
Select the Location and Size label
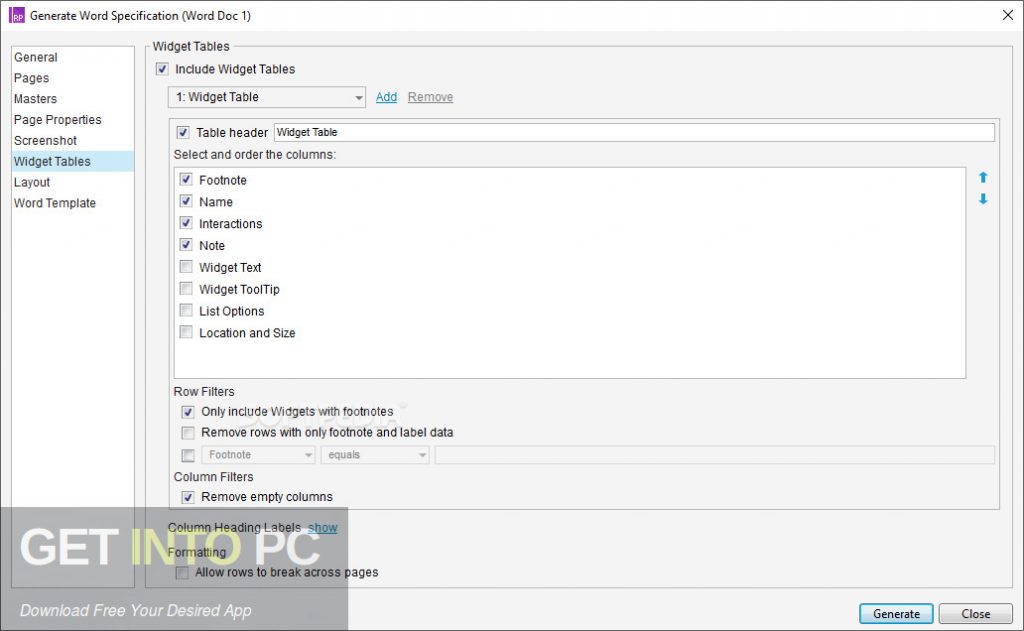pos(247,333)
